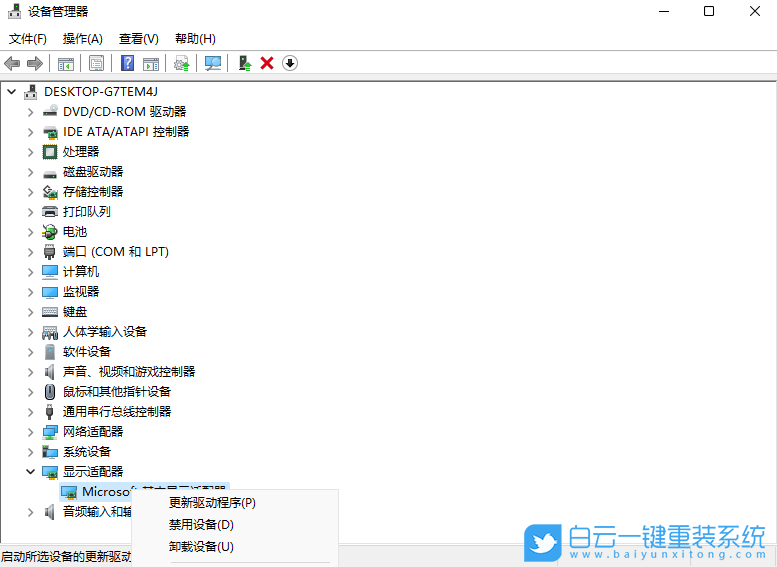Click the Device Manager title bar app icon
777x567 pixels.
pyautogui.click(x=15, y=11)
